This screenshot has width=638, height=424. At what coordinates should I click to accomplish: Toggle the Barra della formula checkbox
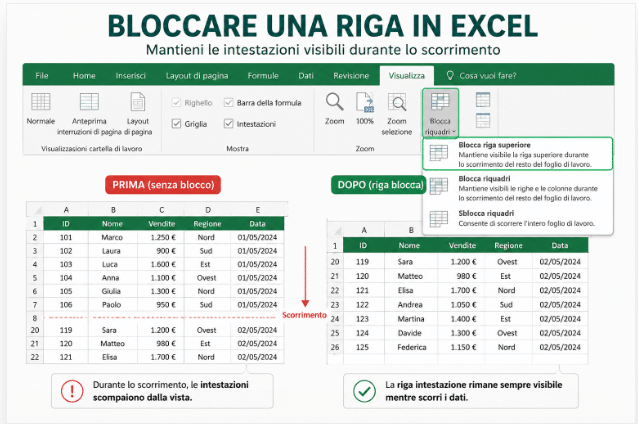click(x=229, y=103)
